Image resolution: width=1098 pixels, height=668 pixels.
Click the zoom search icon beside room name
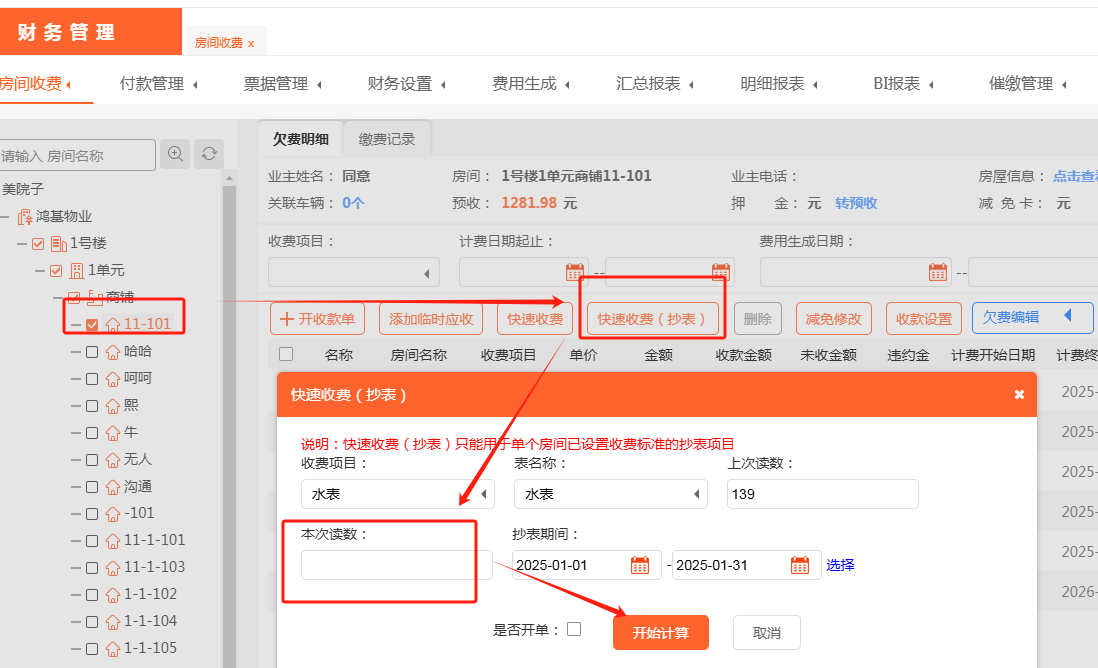pos(175,154)
